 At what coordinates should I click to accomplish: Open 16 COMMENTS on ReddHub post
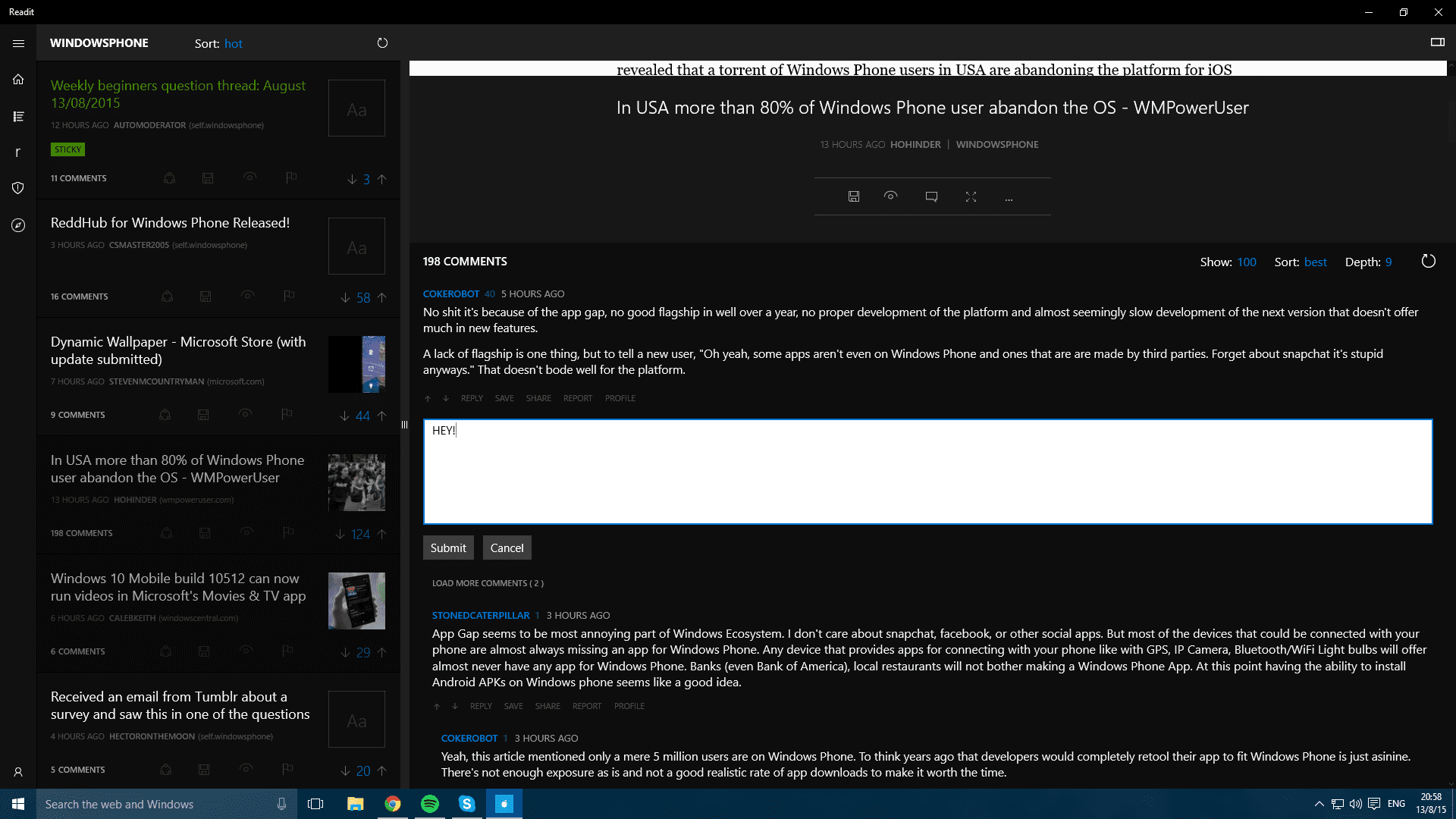pos(79,297)
